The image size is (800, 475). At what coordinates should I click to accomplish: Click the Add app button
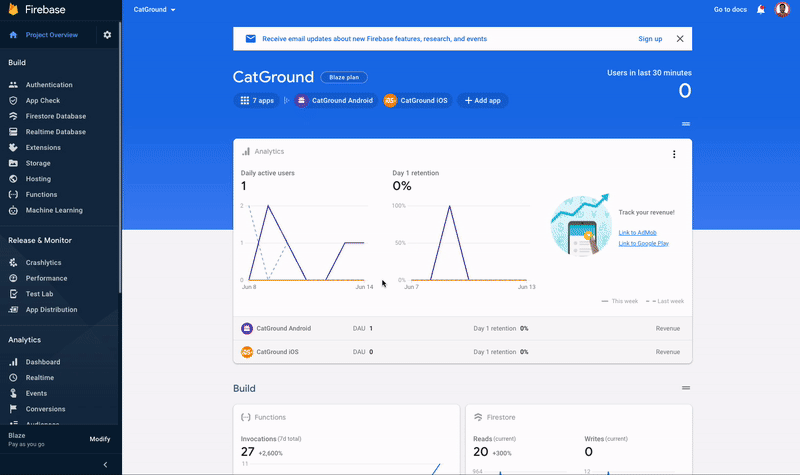tap(483, 101)
